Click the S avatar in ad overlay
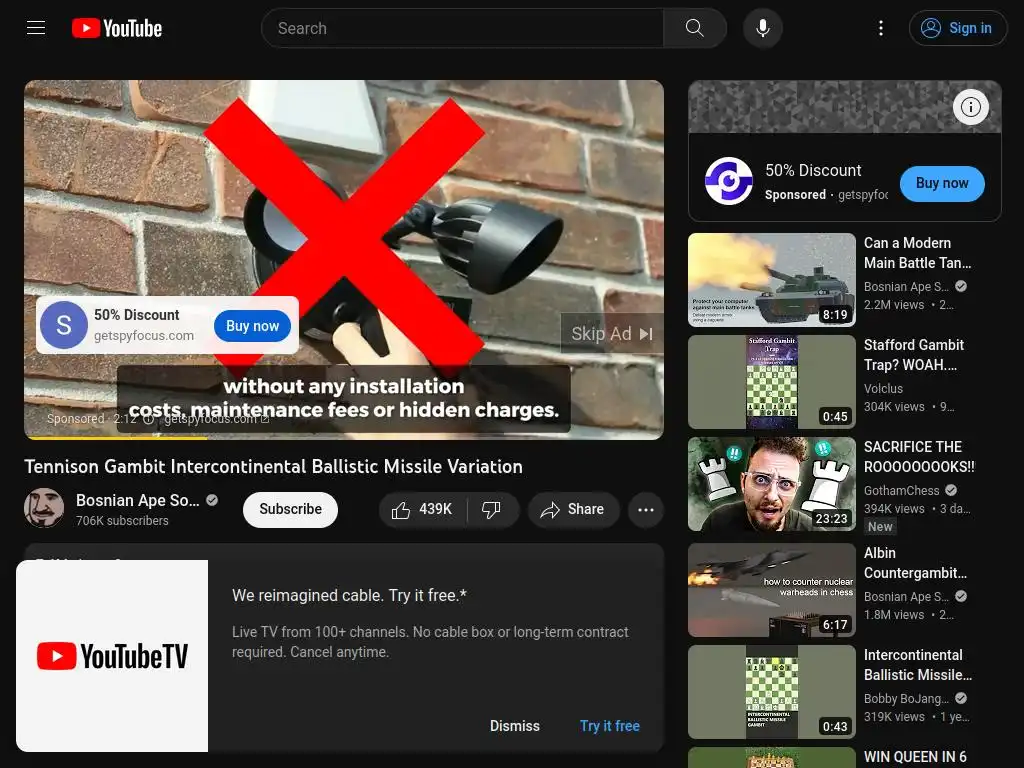This screenshot has width=1024, height=768. 64,325
